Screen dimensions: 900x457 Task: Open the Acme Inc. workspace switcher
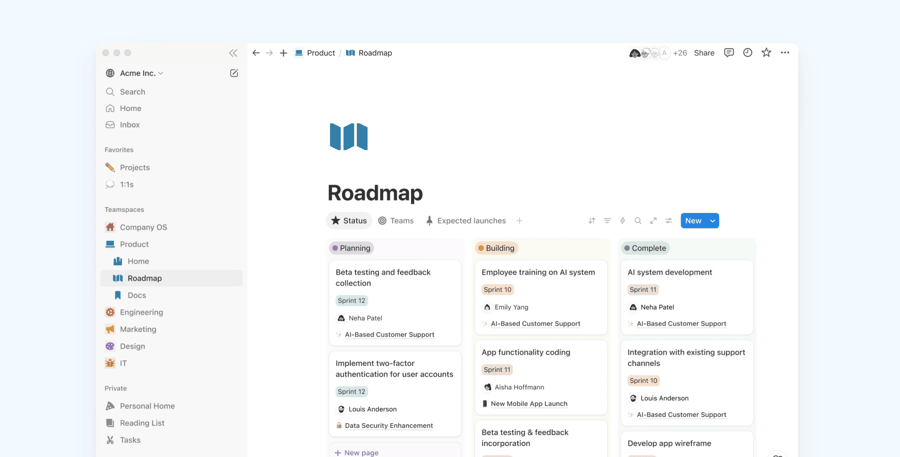pos(135,73)
